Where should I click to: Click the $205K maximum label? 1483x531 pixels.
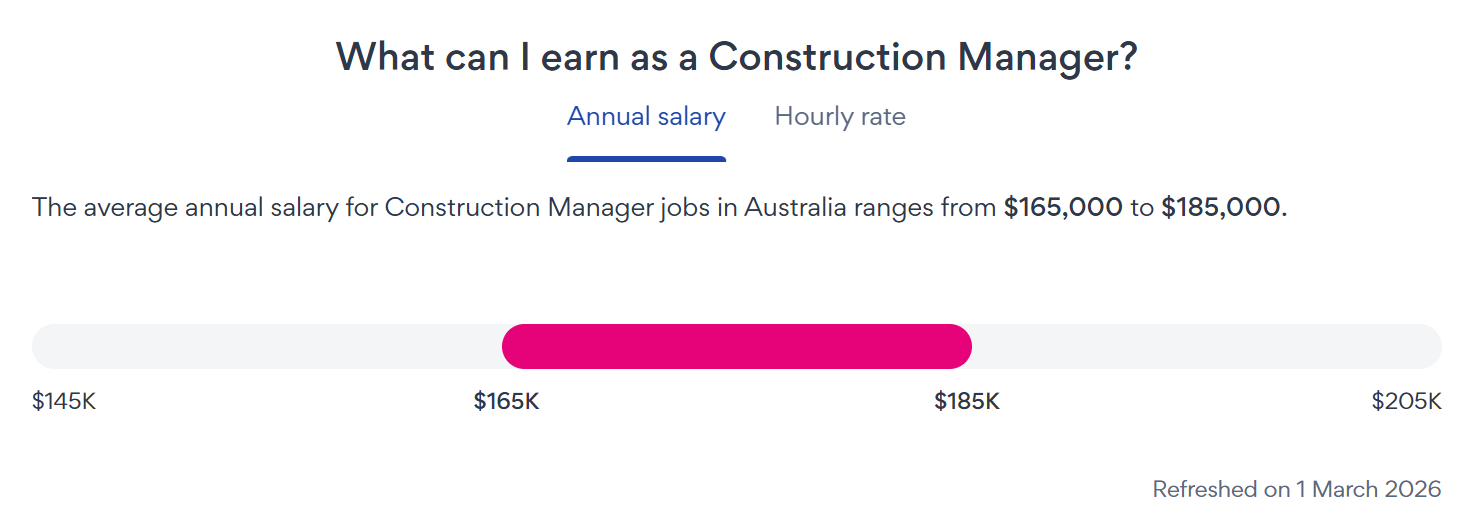tap(1406, 402)
